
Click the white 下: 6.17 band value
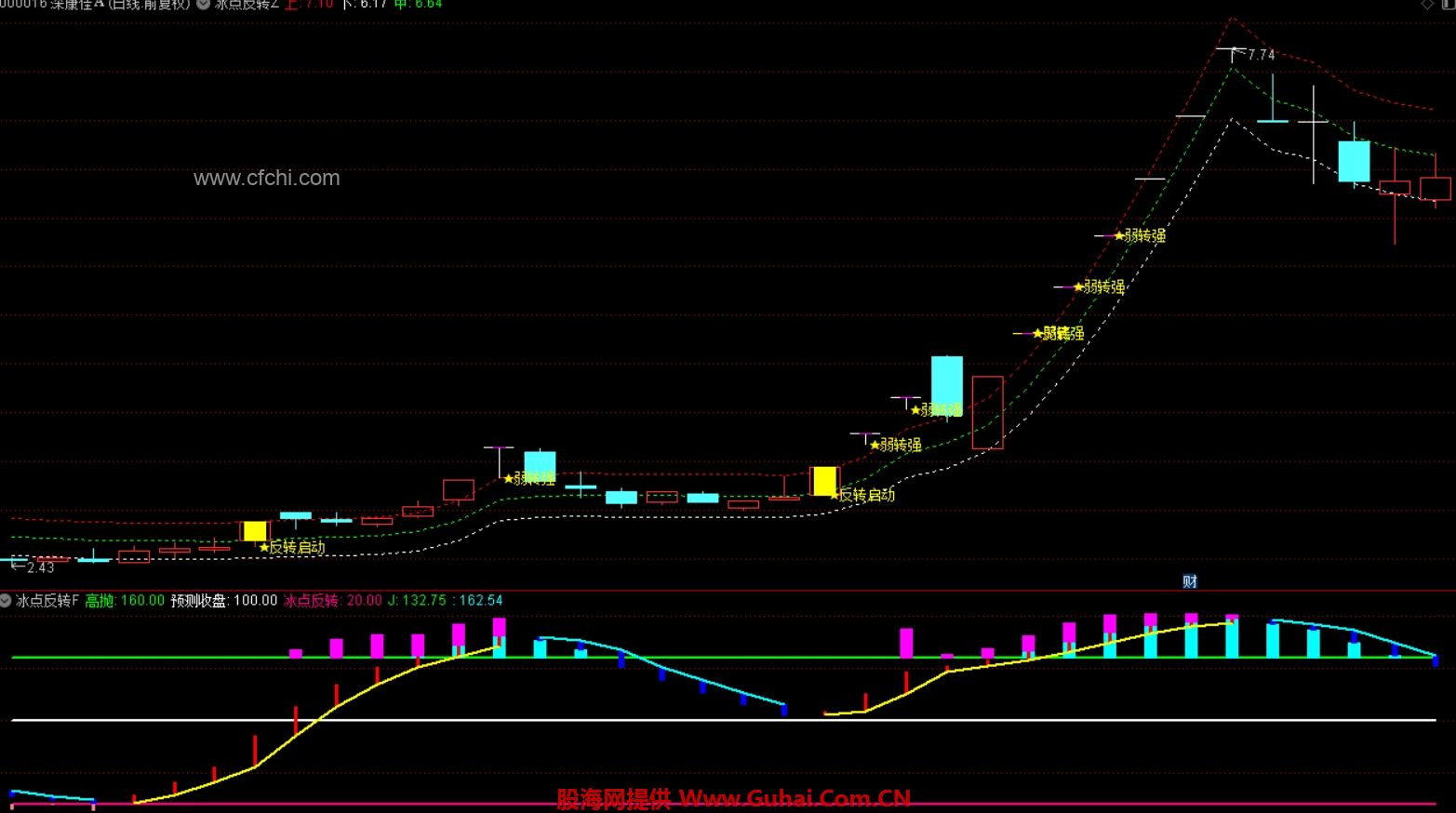pyautogui.click(x=364, y=5)
